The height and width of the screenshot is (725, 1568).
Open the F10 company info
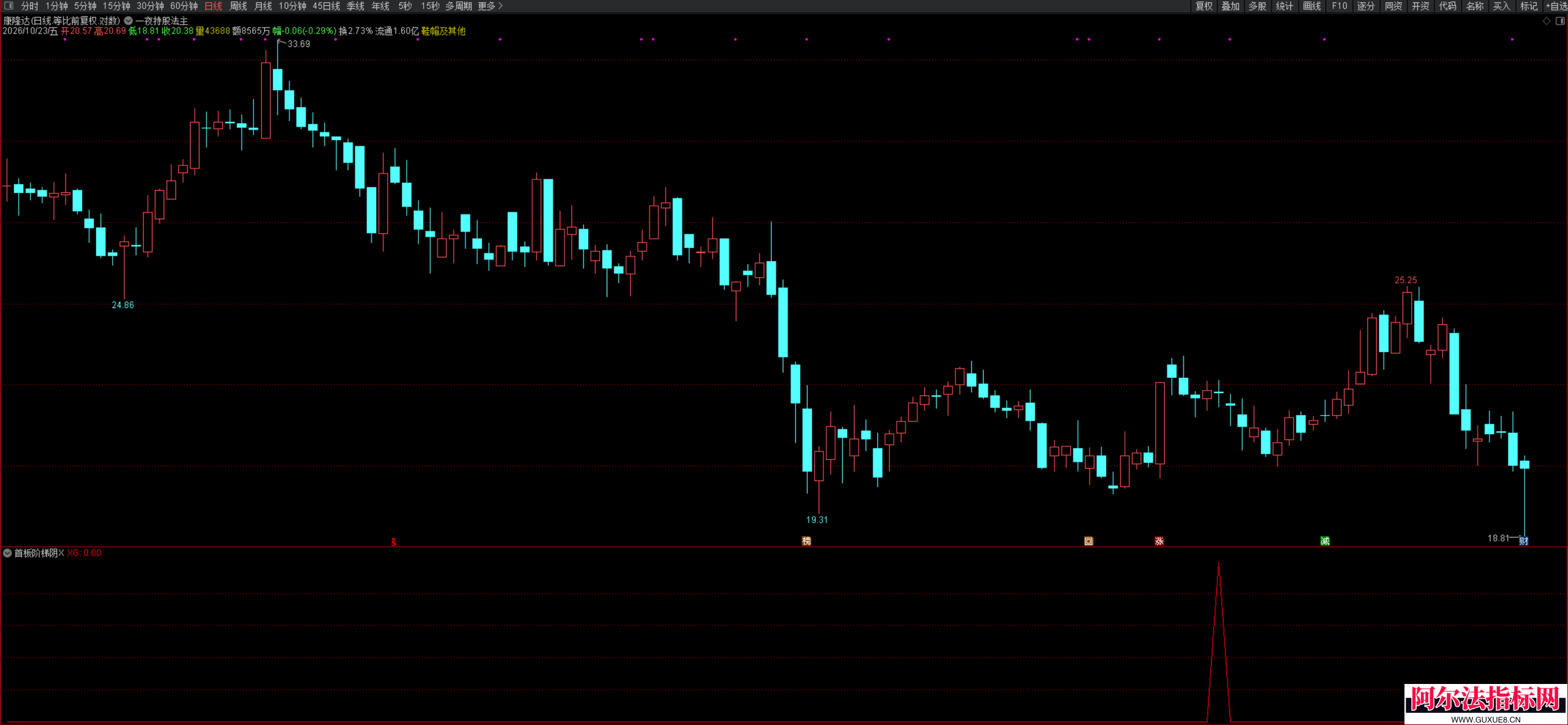pos(1340,6)
